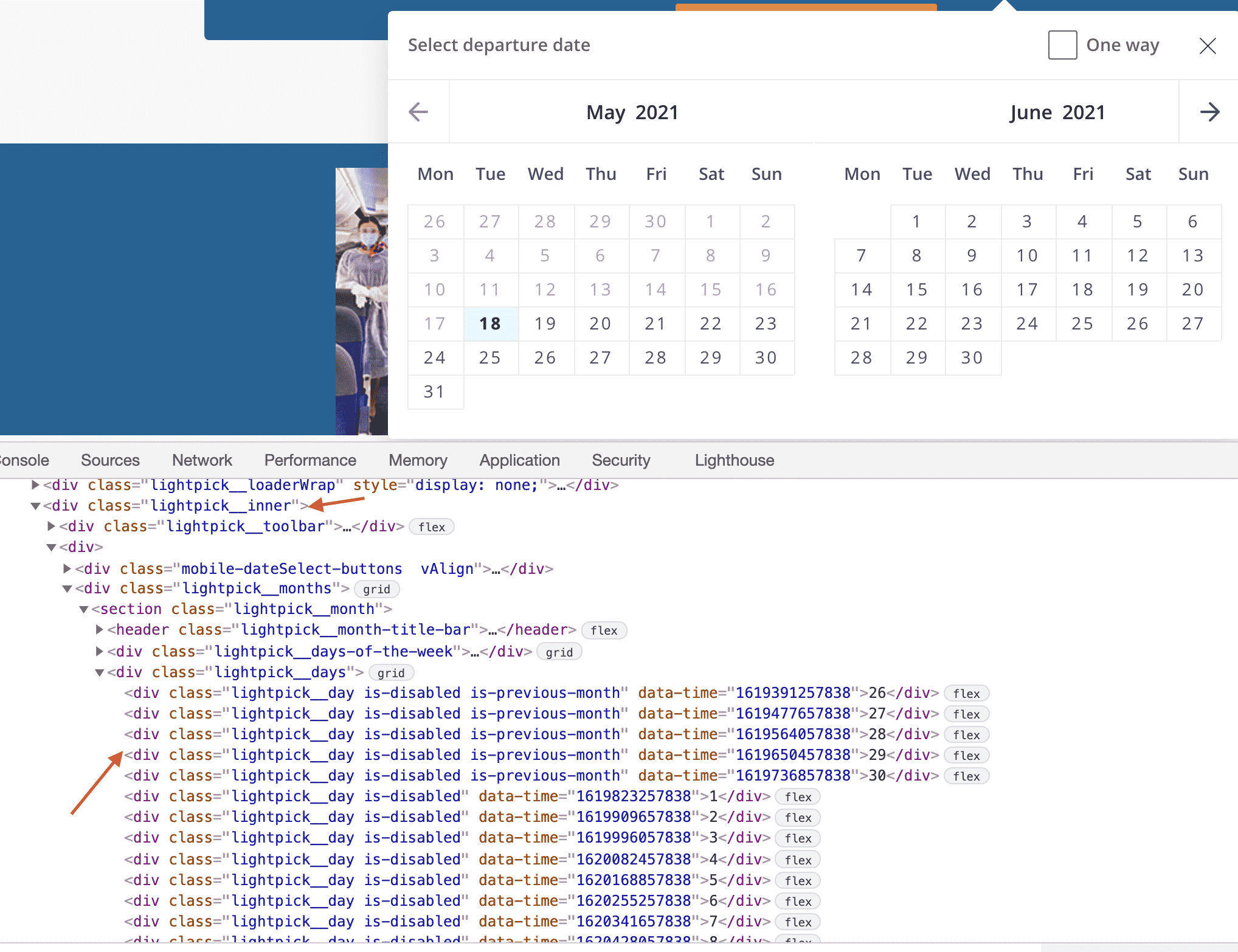Choose June 15 in the calendar
This screenshot has height=952, width=1238.
click(x=917, y=289)
